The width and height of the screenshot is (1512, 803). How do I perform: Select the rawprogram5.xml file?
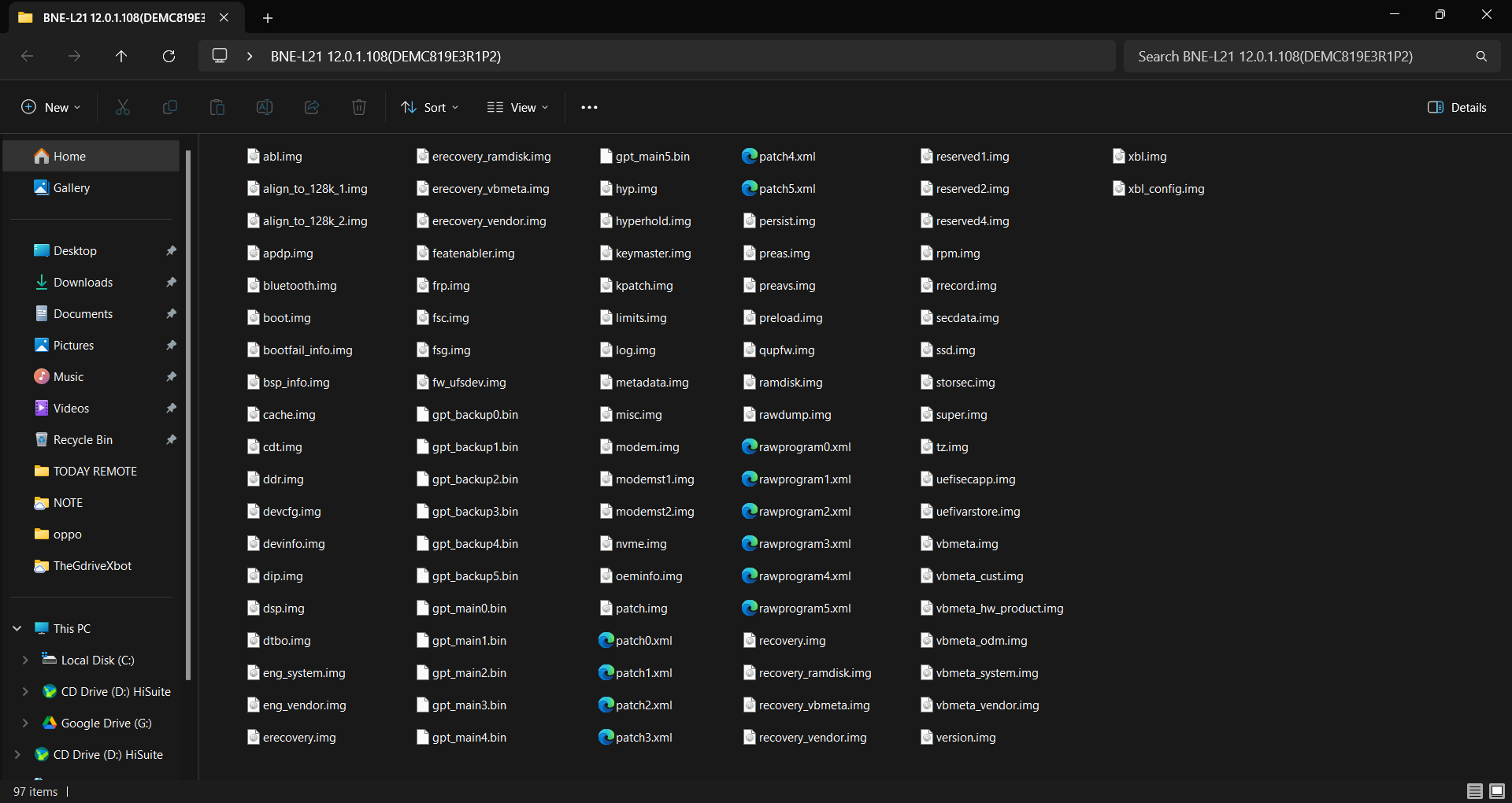pos(797,608)
